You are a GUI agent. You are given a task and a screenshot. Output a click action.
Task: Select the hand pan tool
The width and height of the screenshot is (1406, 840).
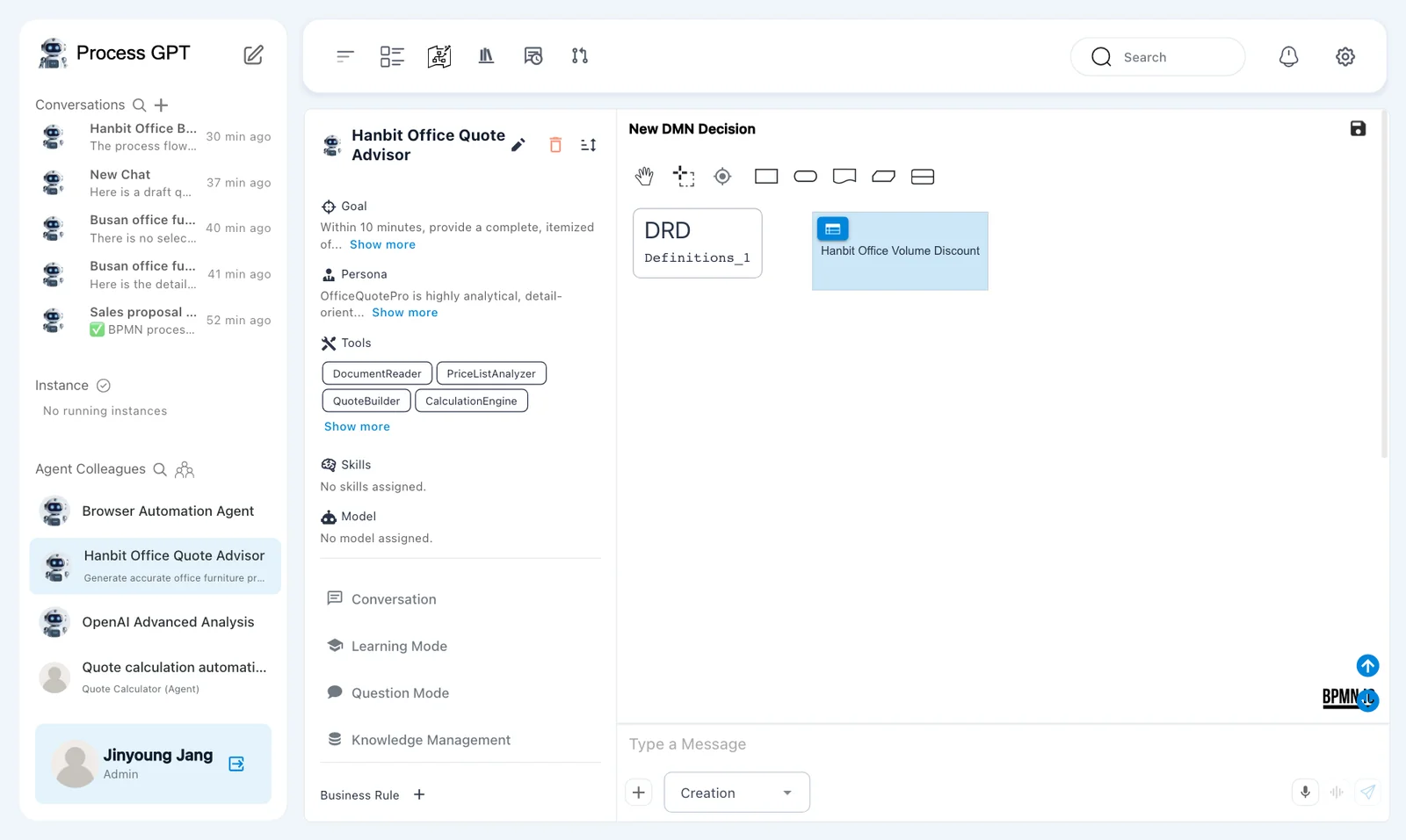[644, 177]
